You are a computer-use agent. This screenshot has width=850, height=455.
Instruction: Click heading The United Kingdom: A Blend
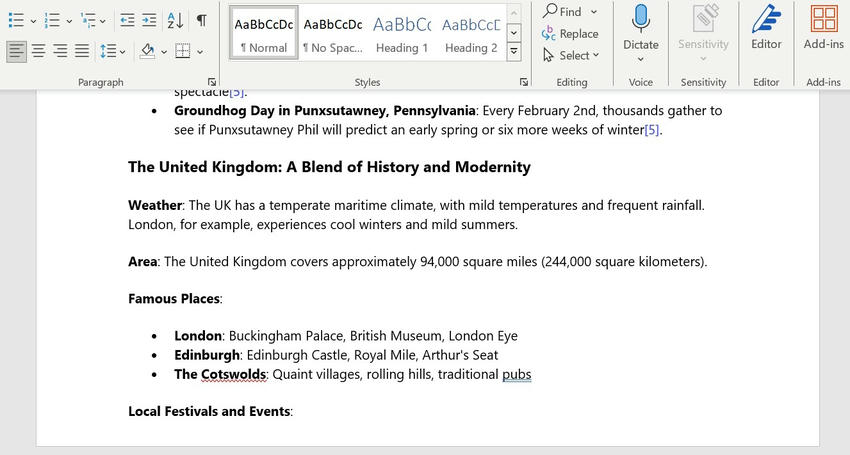[x=329, y=167]
